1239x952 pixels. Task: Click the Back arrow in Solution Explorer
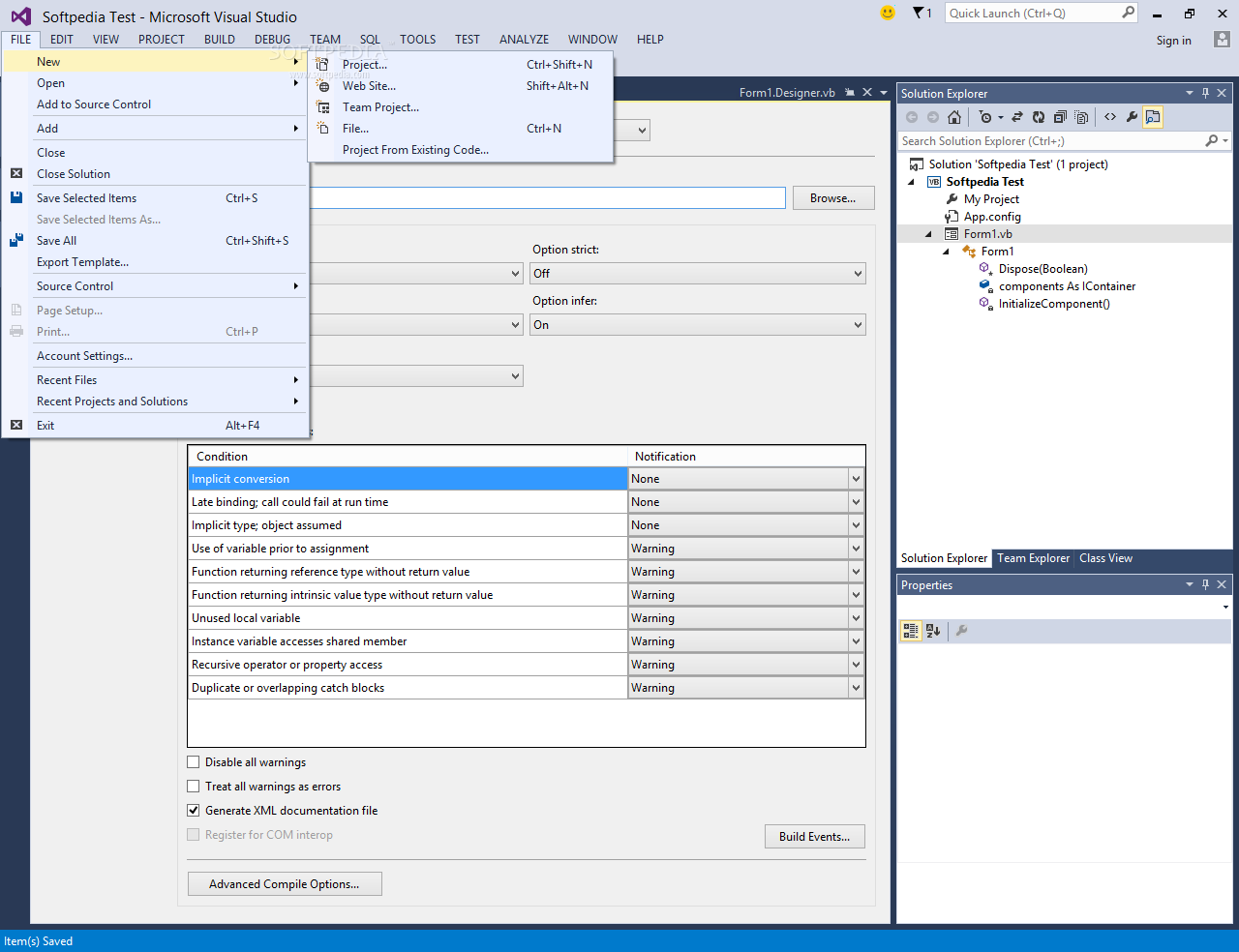coord(912,117)
